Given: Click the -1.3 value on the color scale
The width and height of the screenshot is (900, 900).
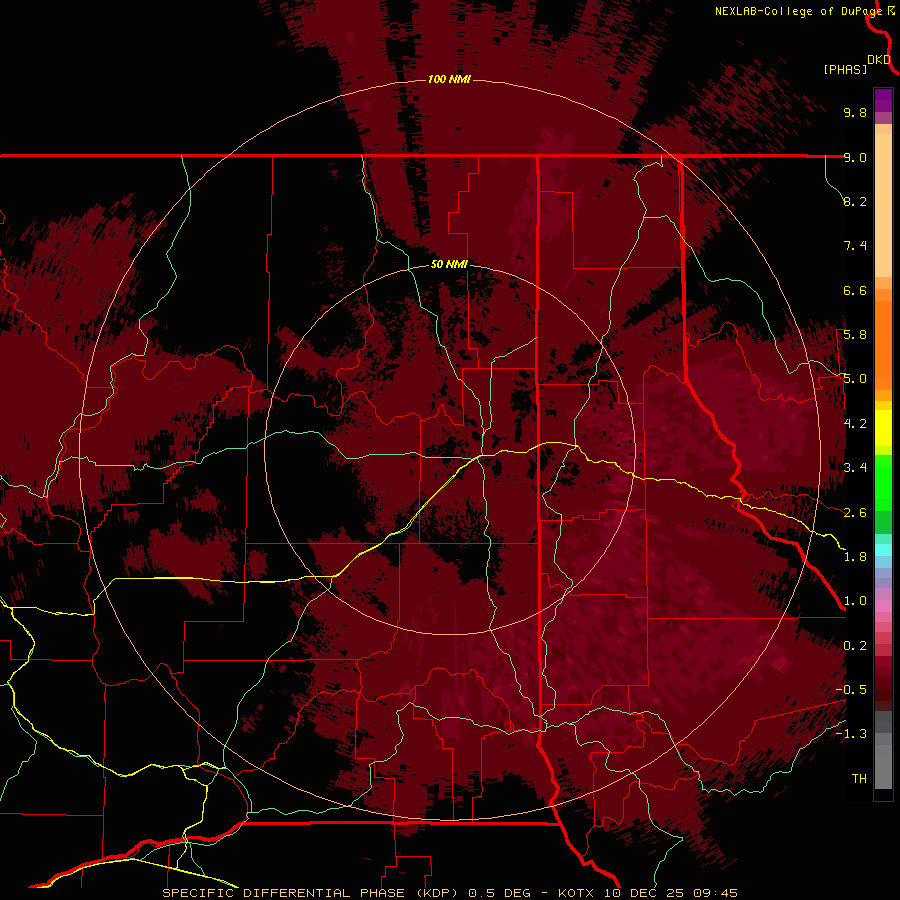Looking at the screenshot, I should point(851,734).
